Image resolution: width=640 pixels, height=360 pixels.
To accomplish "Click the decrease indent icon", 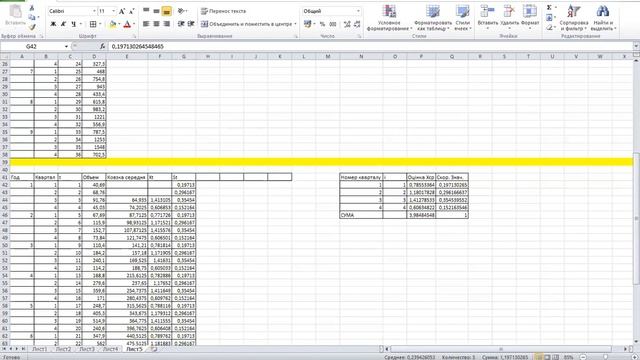I will pos(181,24).
